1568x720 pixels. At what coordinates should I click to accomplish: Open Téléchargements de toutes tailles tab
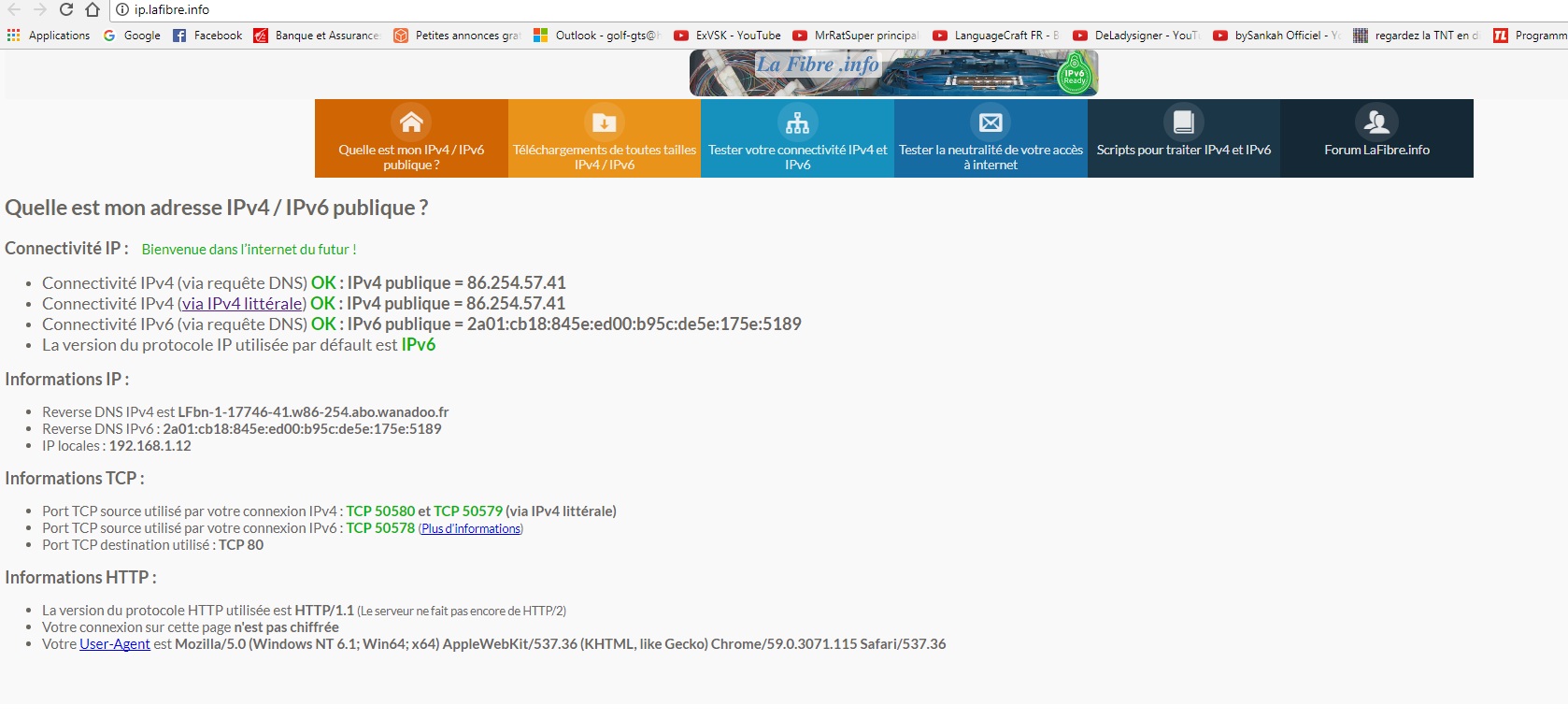[x=605, y=138]
